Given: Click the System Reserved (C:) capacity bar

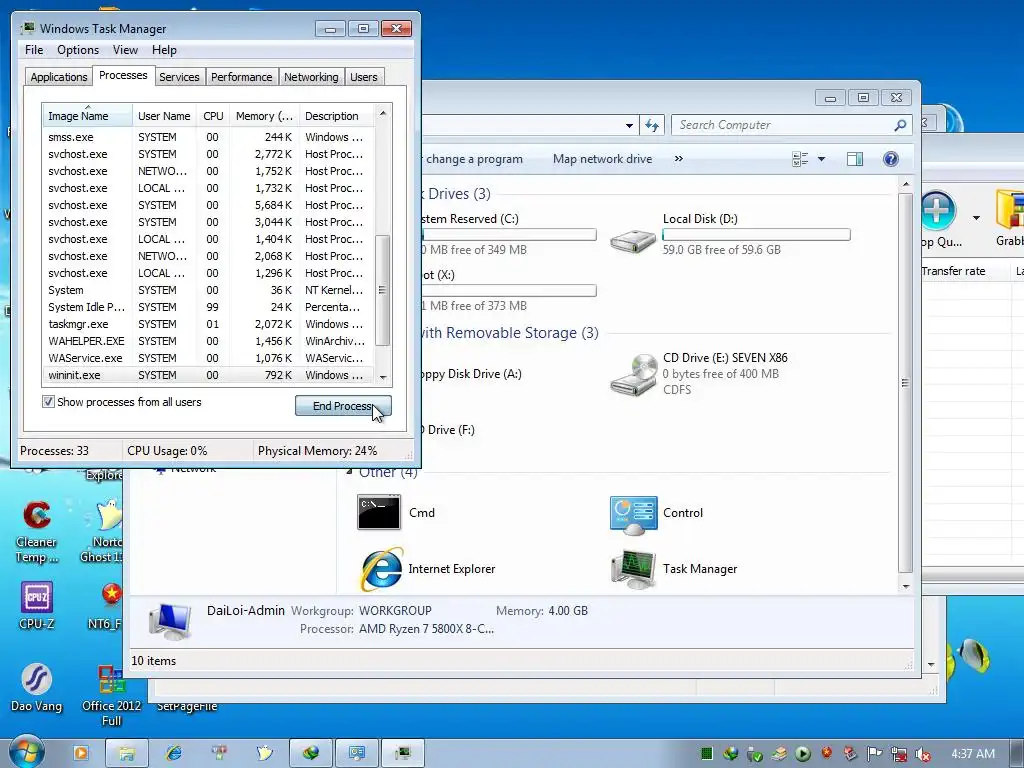Looking at the screenshot, I should pos(509,234).
